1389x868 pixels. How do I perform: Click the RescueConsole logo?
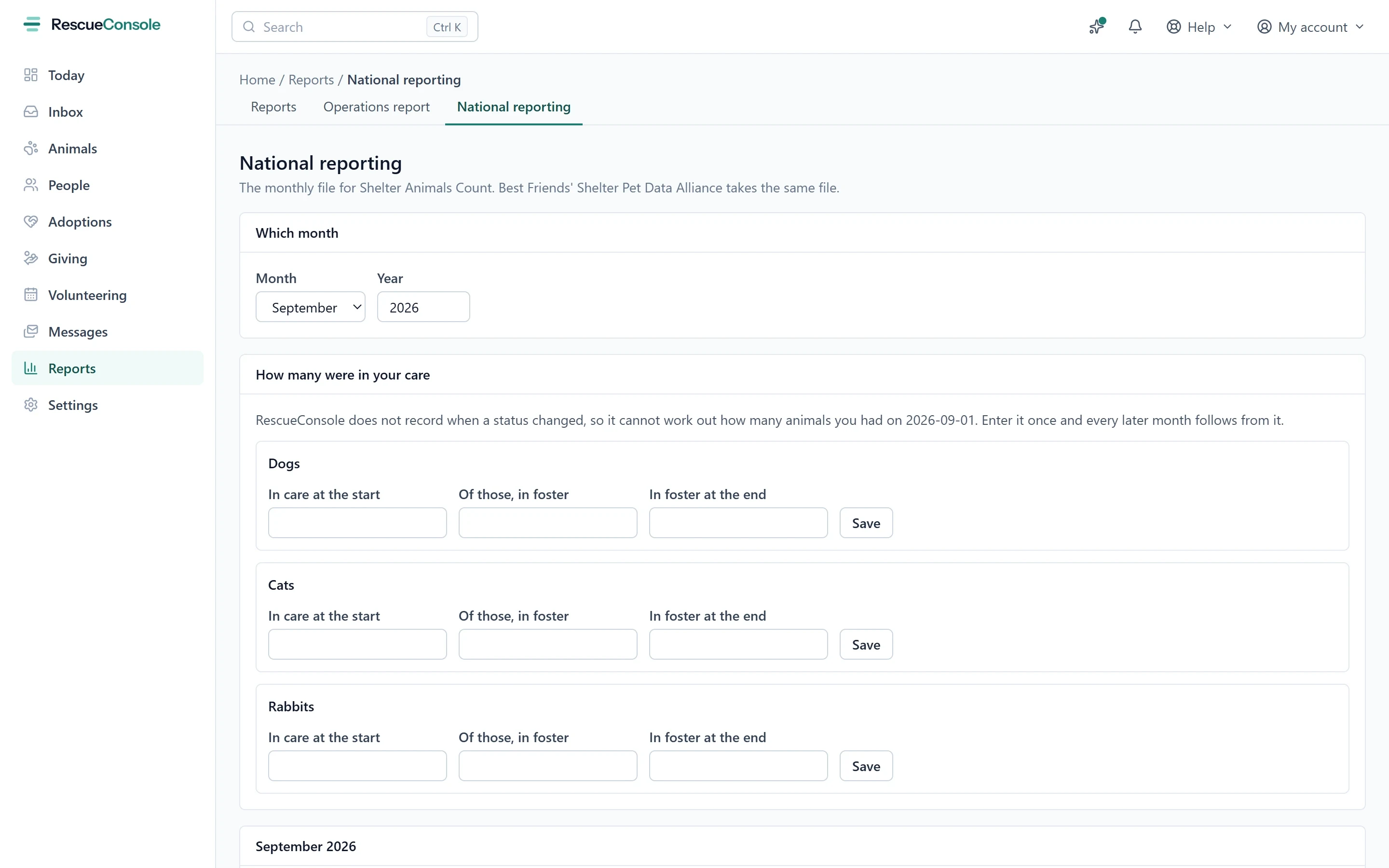(x=92, y=25)
